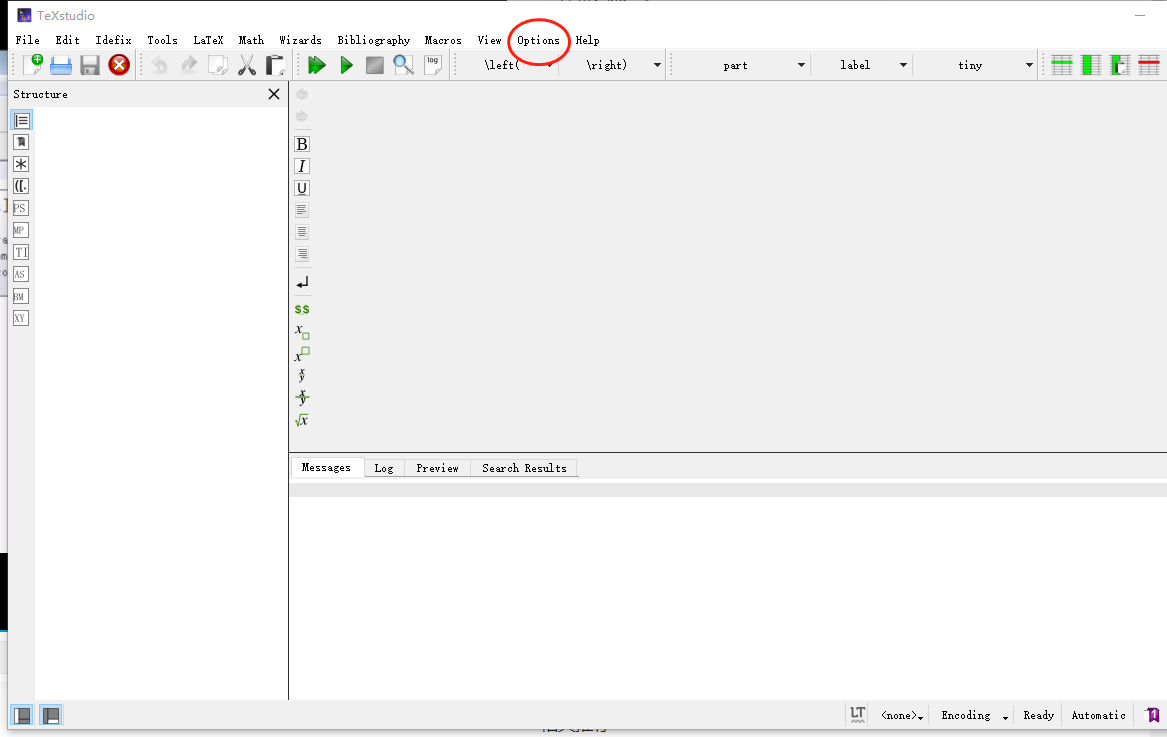Viewport: 1167px width, 737px height.
Task: Show the Structure view in the side panel
Action: tap(22, 121)
